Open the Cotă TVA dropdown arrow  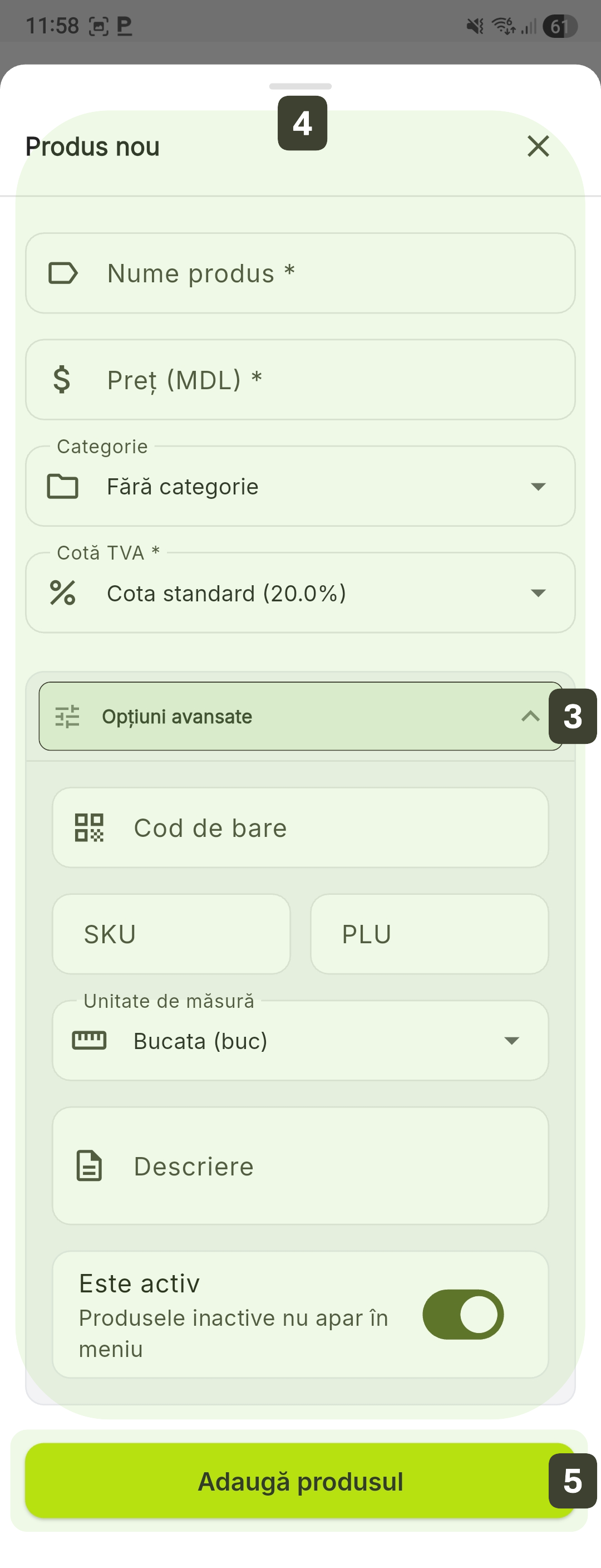click(x=538, y=593)
